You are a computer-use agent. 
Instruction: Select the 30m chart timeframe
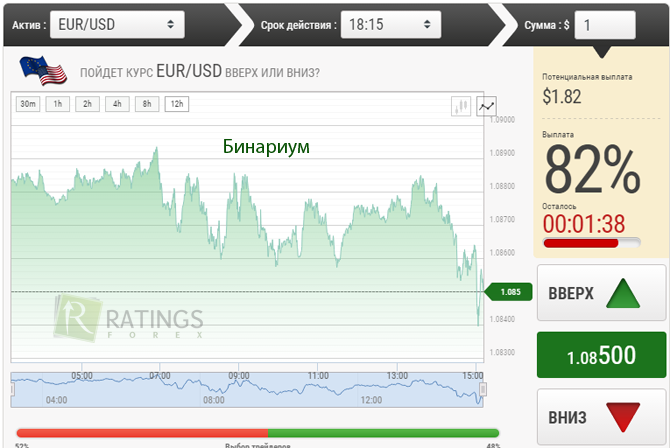[28, 104]
